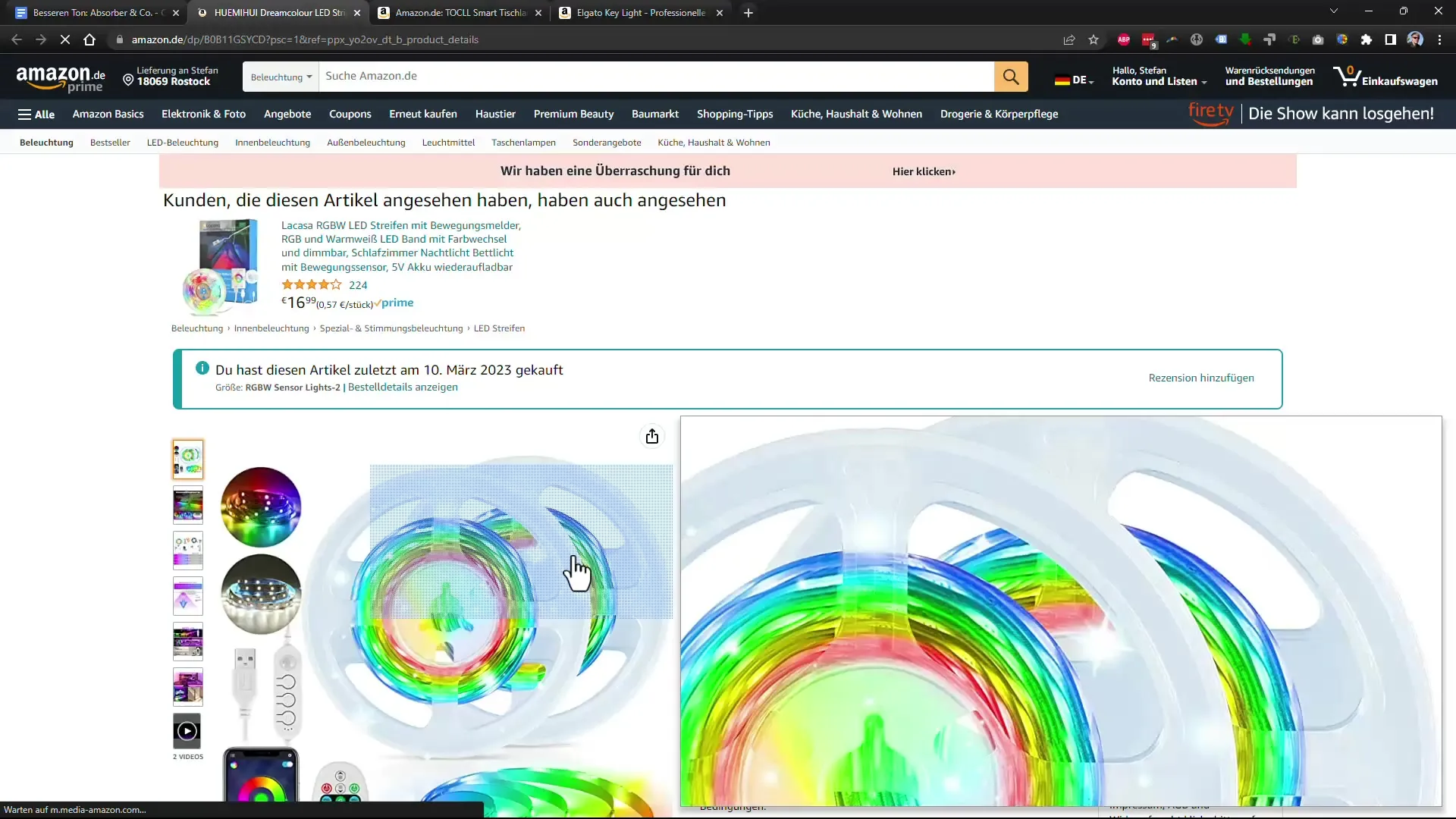Screen dimensions: 1456x819
Task: Click the Lacasa LED strip product image
Action: point(221,267)
